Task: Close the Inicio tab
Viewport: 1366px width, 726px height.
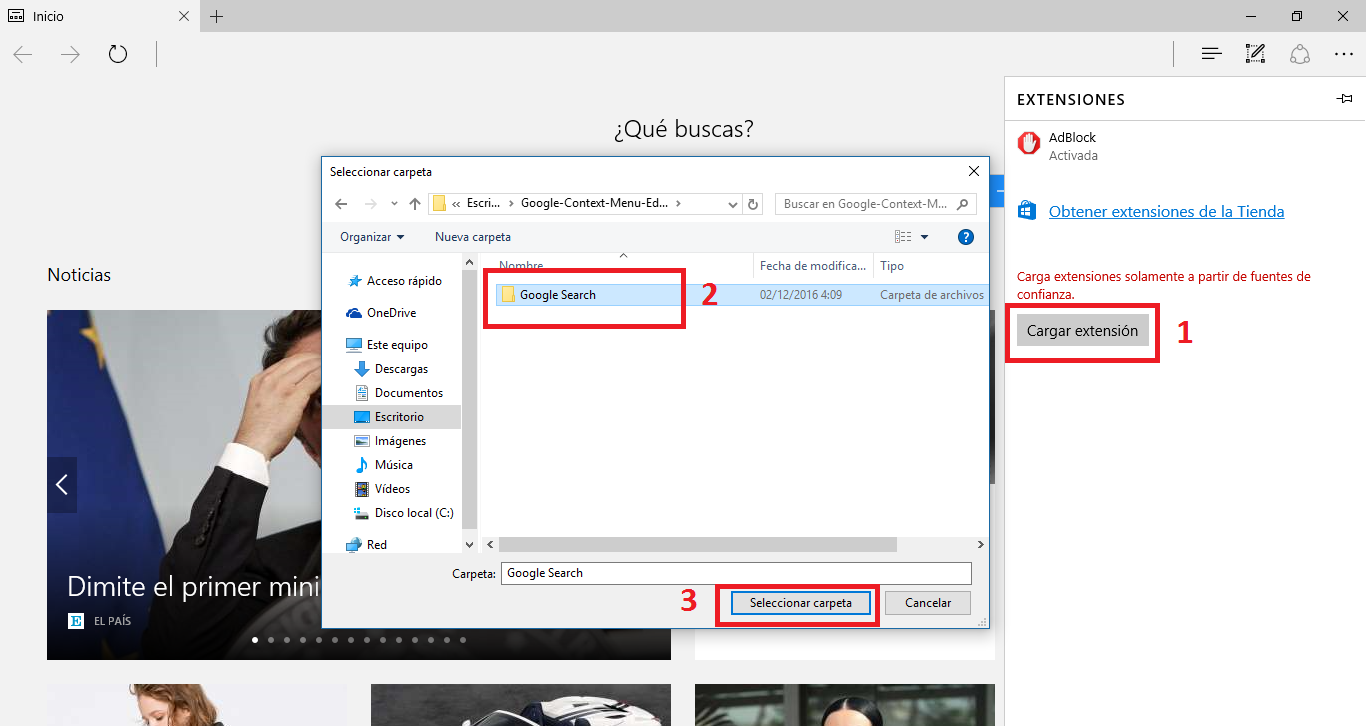Action: [184, 16]
